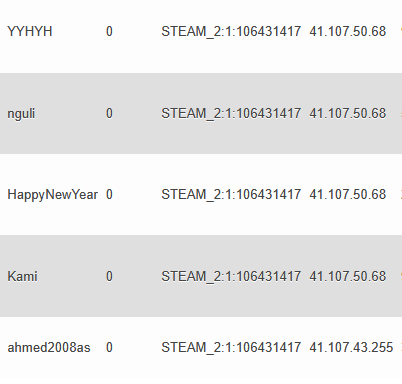
Task: Click the zero value in ahmed2008as row
Action: pos(109,348)
